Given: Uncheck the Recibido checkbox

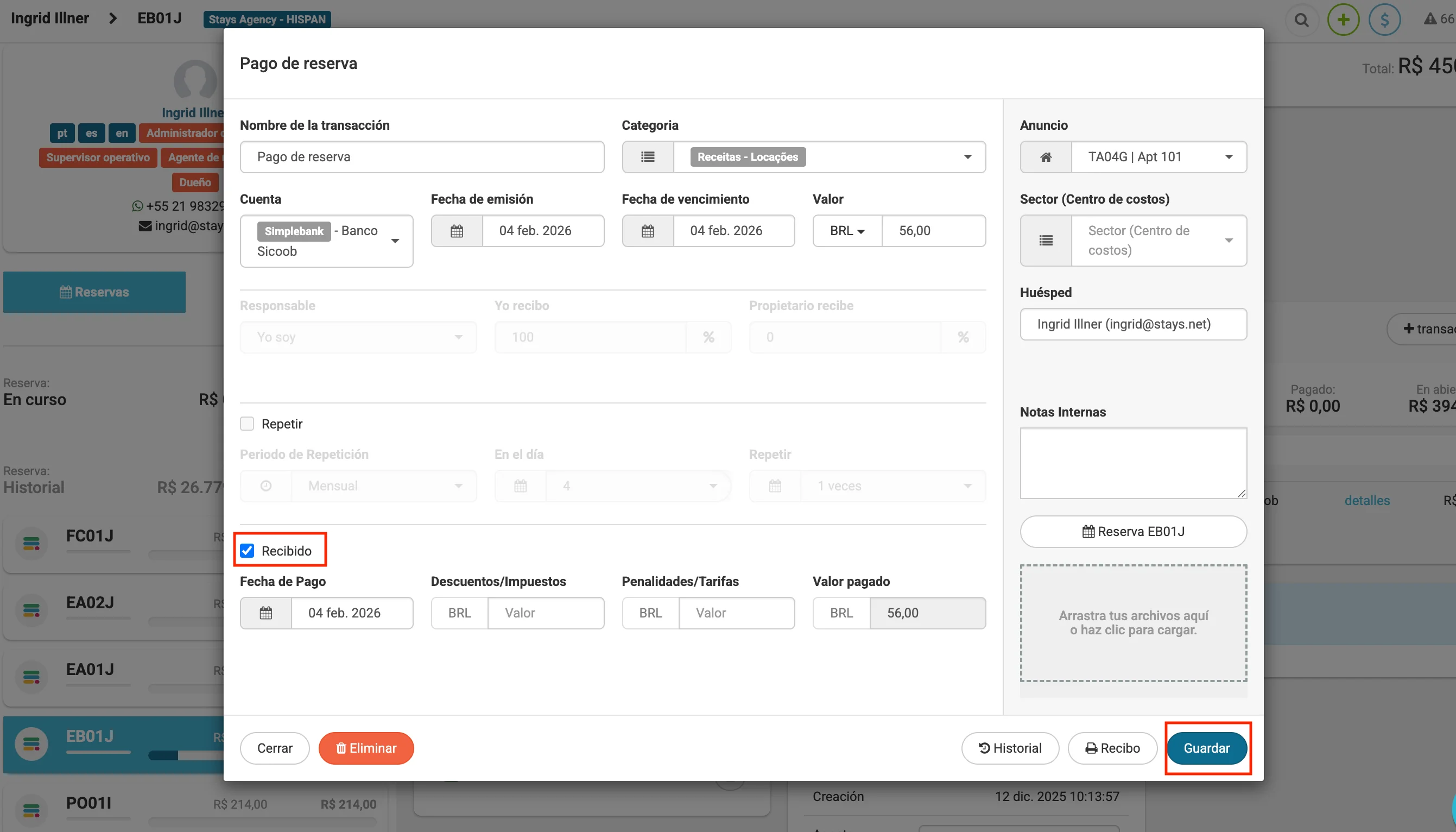Looking at the screenshot, I should [248, 551].
